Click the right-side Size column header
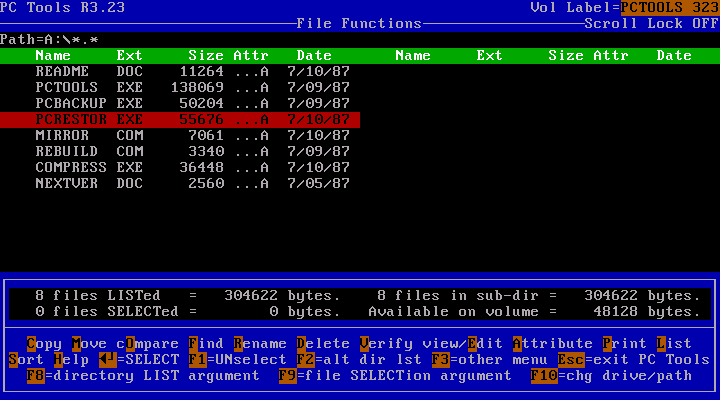The width and height of the screenshot is (720, 400). click(566, 56)
